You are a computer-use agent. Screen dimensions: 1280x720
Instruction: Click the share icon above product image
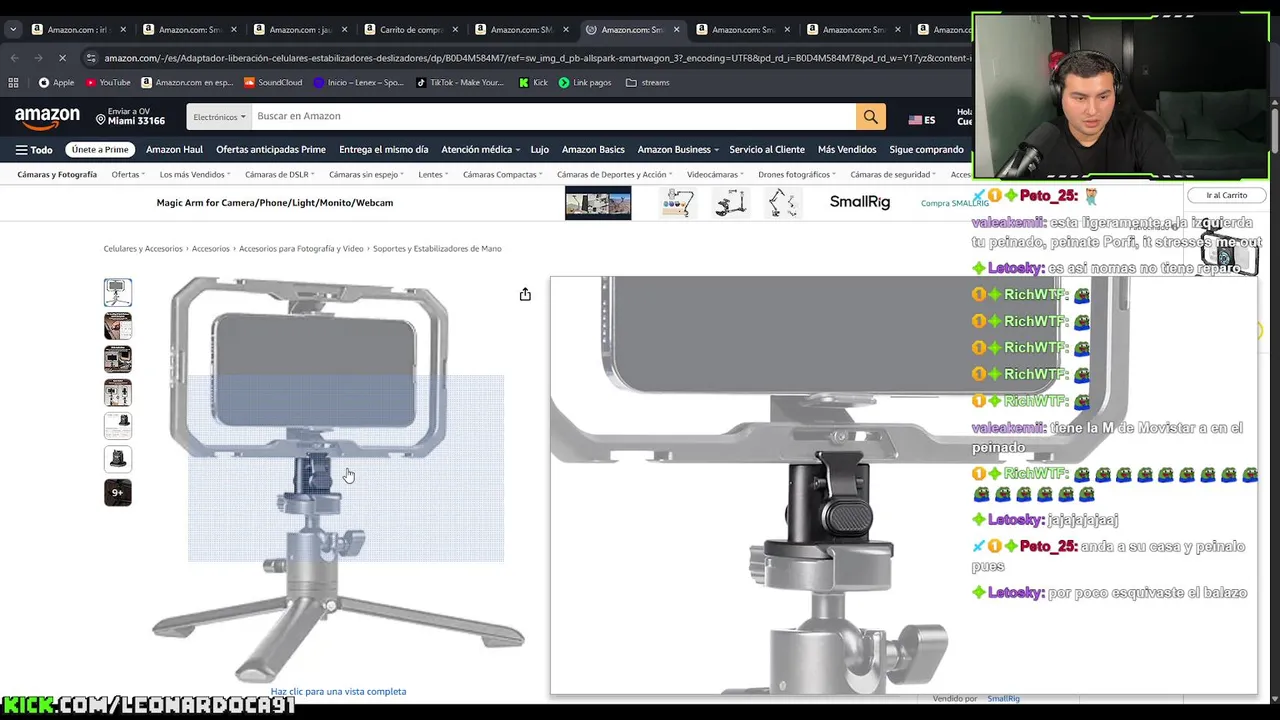(x=525, y=294)
